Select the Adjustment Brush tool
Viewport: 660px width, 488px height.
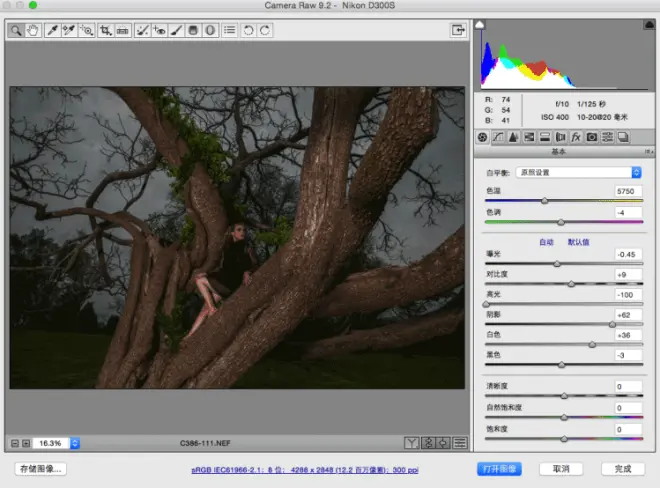[x=176, y=30]
